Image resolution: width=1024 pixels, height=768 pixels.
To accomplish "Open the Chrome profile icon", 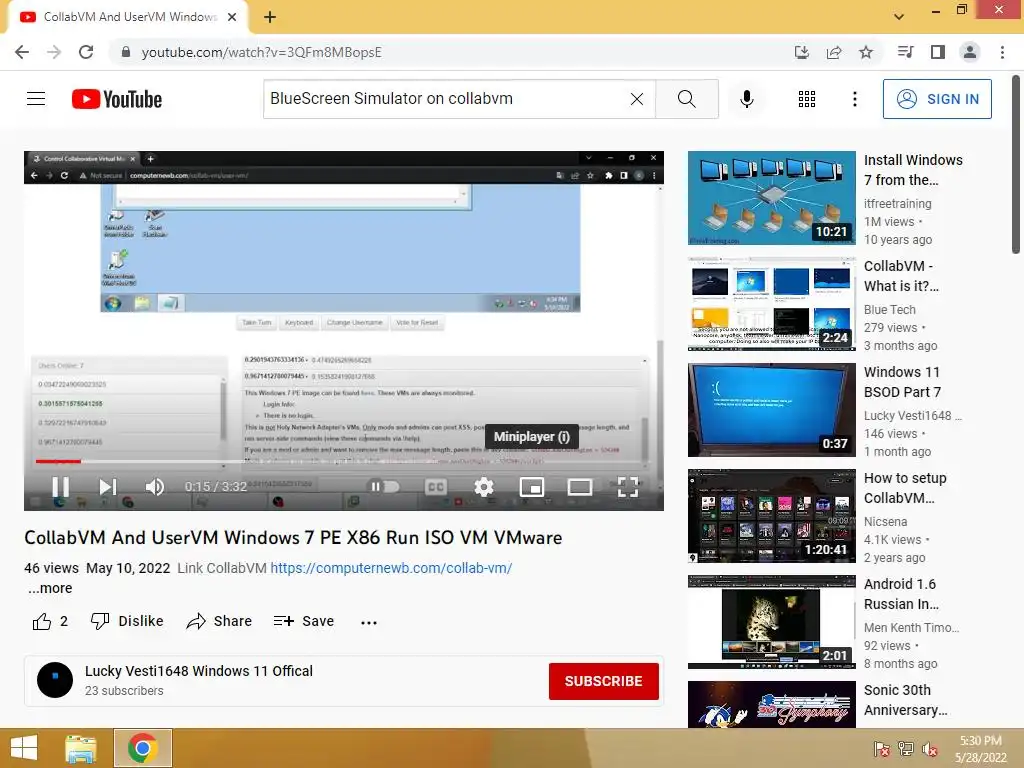I will [x=970, y=52].
